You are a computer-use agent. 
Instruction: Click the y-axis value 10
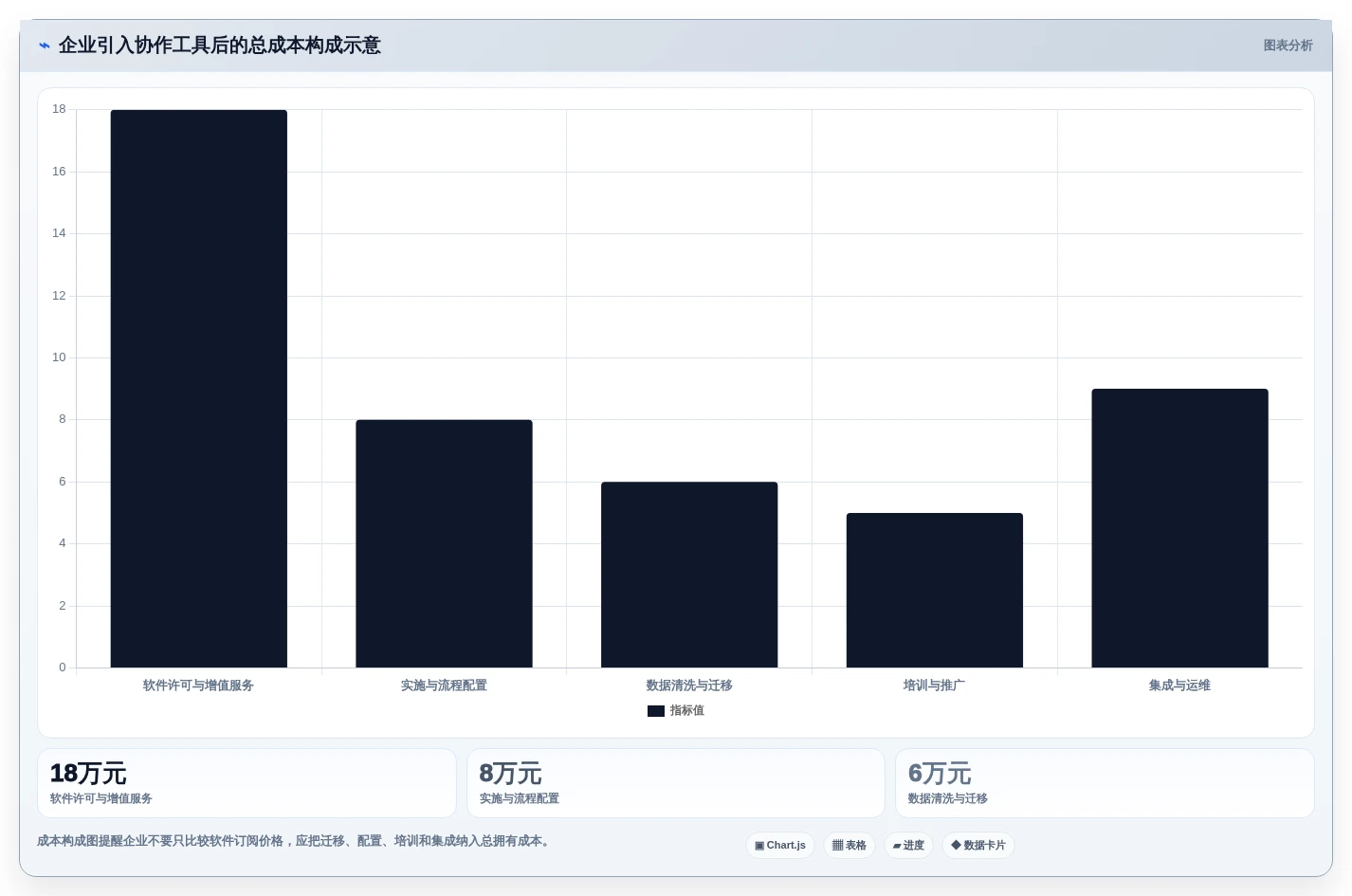pyautogui.click(x=59, y=357)
